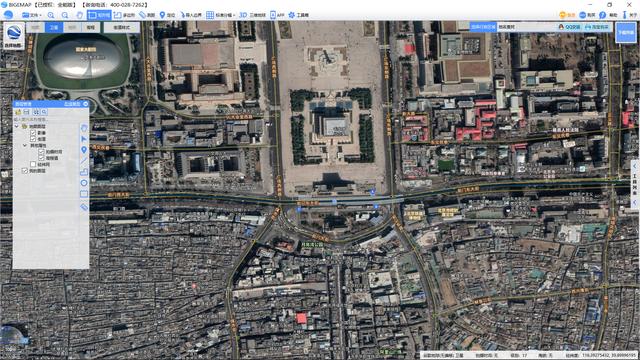Select the rectangle draw tool in side strip
640x360 pixels.
(x=84, y=194)
